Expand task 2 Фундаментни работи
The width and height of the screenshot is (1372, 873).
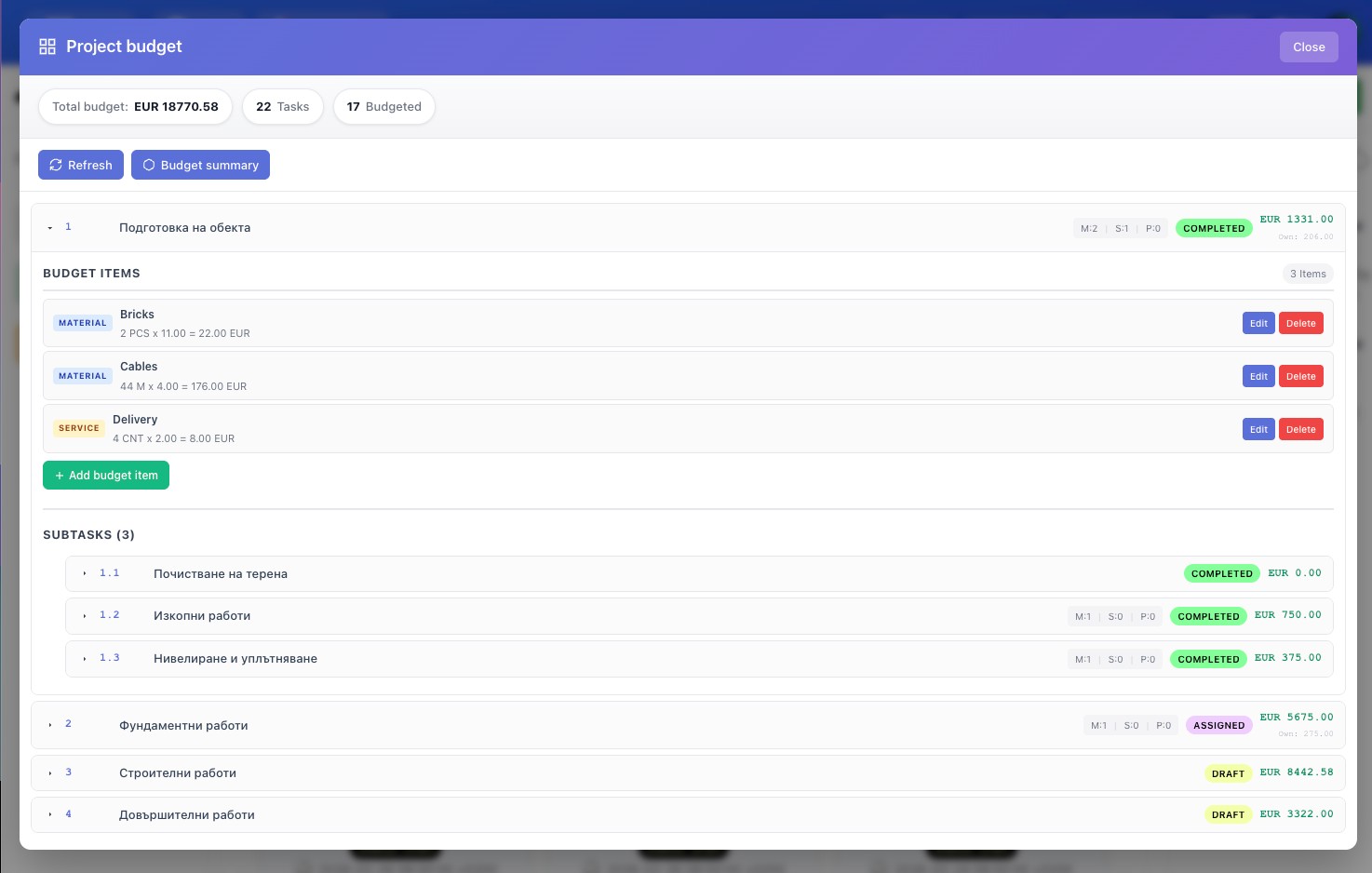[50, 724]
